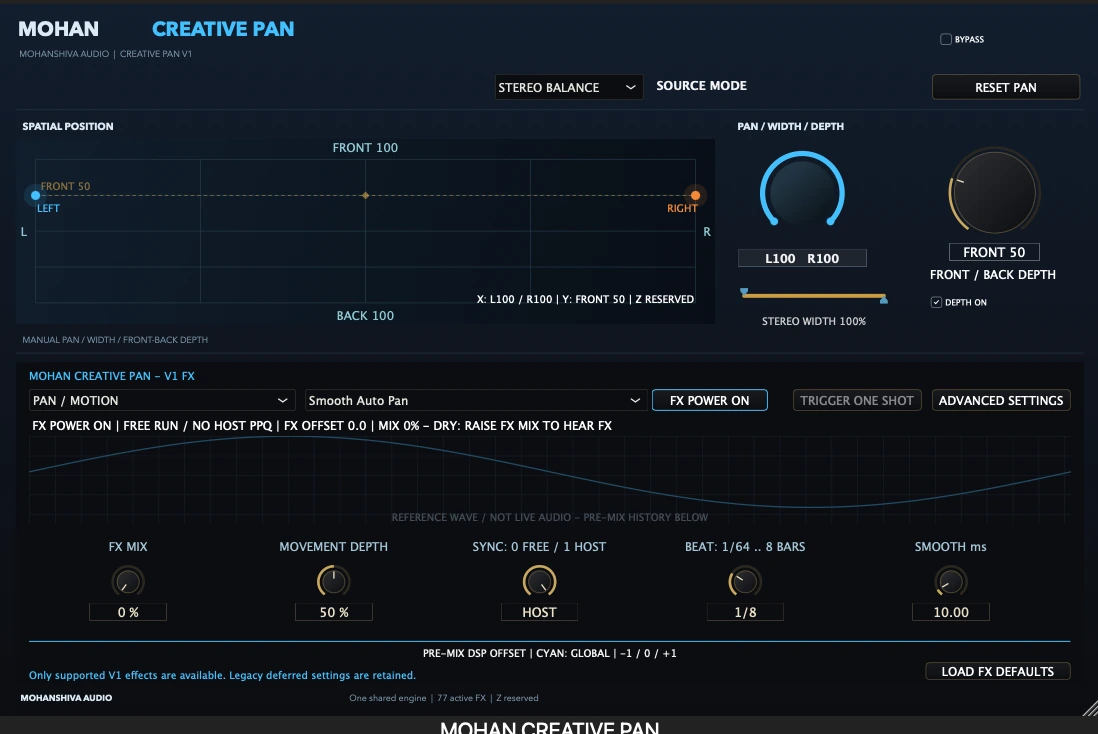
Task: Open ADVANCED SETTINGS
Action: [1001, 400]
